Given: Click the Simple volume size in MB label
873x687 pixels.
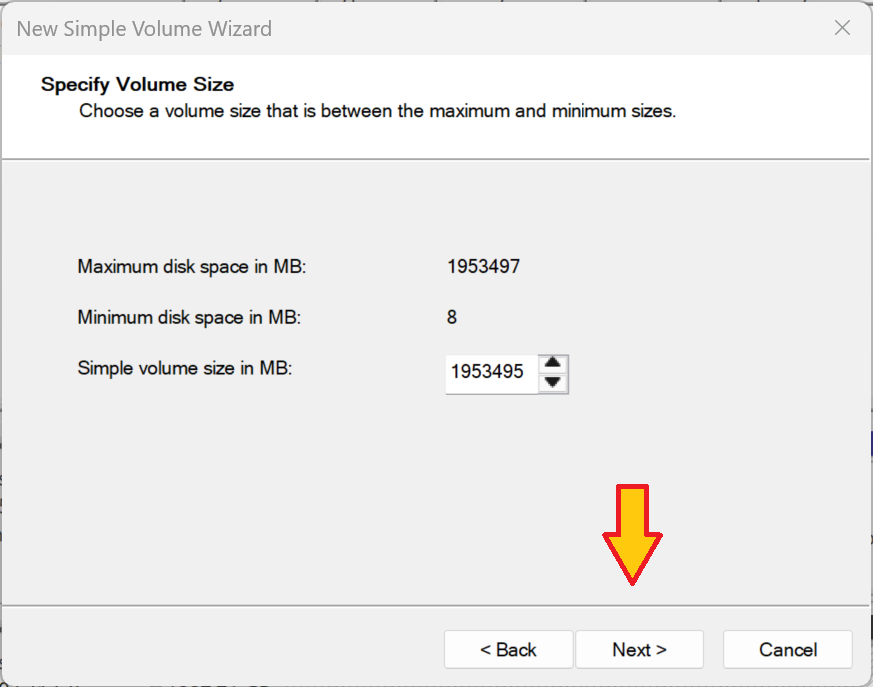Looking at the screenshot, I should [x=184, y=368].
